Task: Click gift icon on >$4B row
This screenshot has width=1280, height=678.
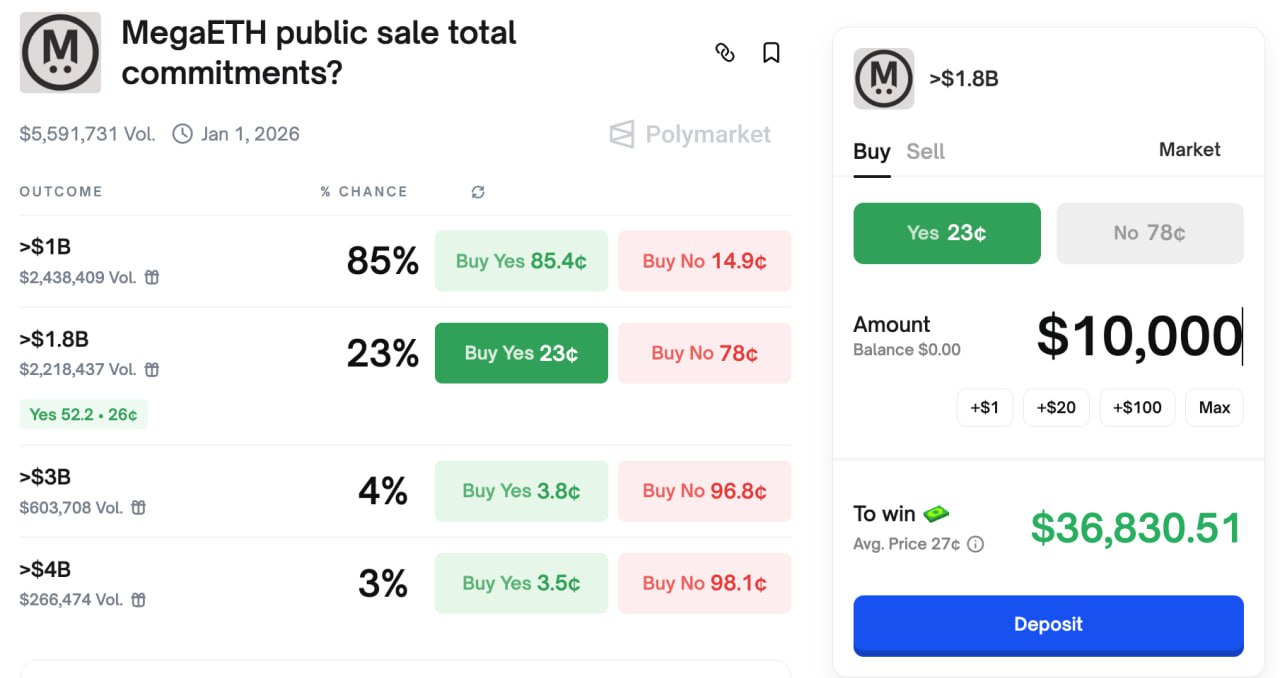Action: point(139,600)
